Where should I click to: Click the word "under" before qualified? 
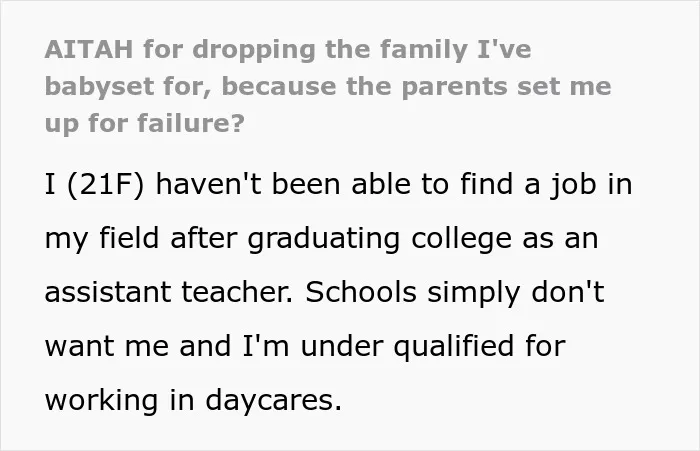pyautogui.click(x=342, y=346)
